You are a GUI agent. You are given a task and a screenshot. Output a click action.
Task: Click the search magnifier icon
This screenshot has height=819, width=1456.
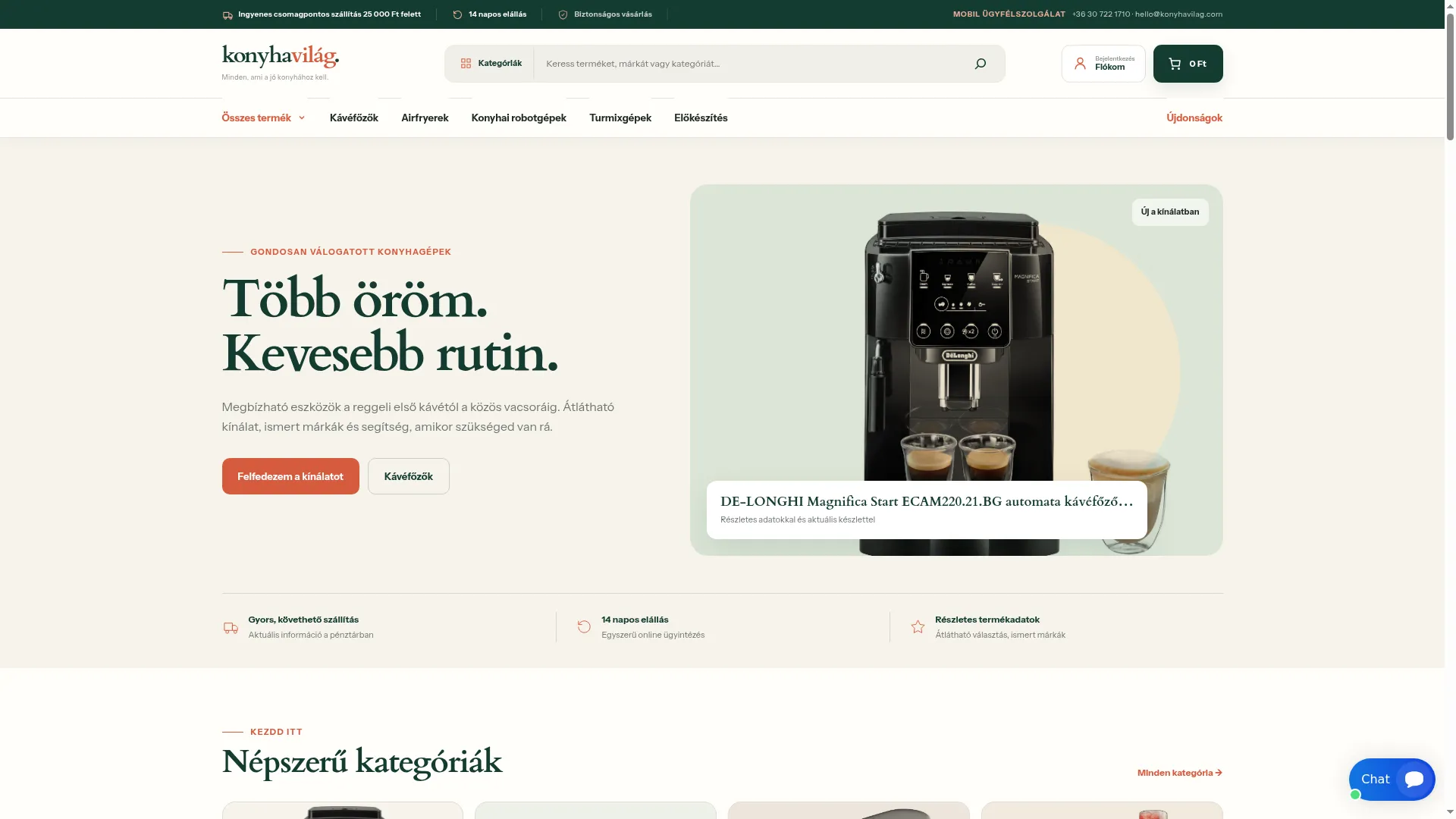click(980, 64)
